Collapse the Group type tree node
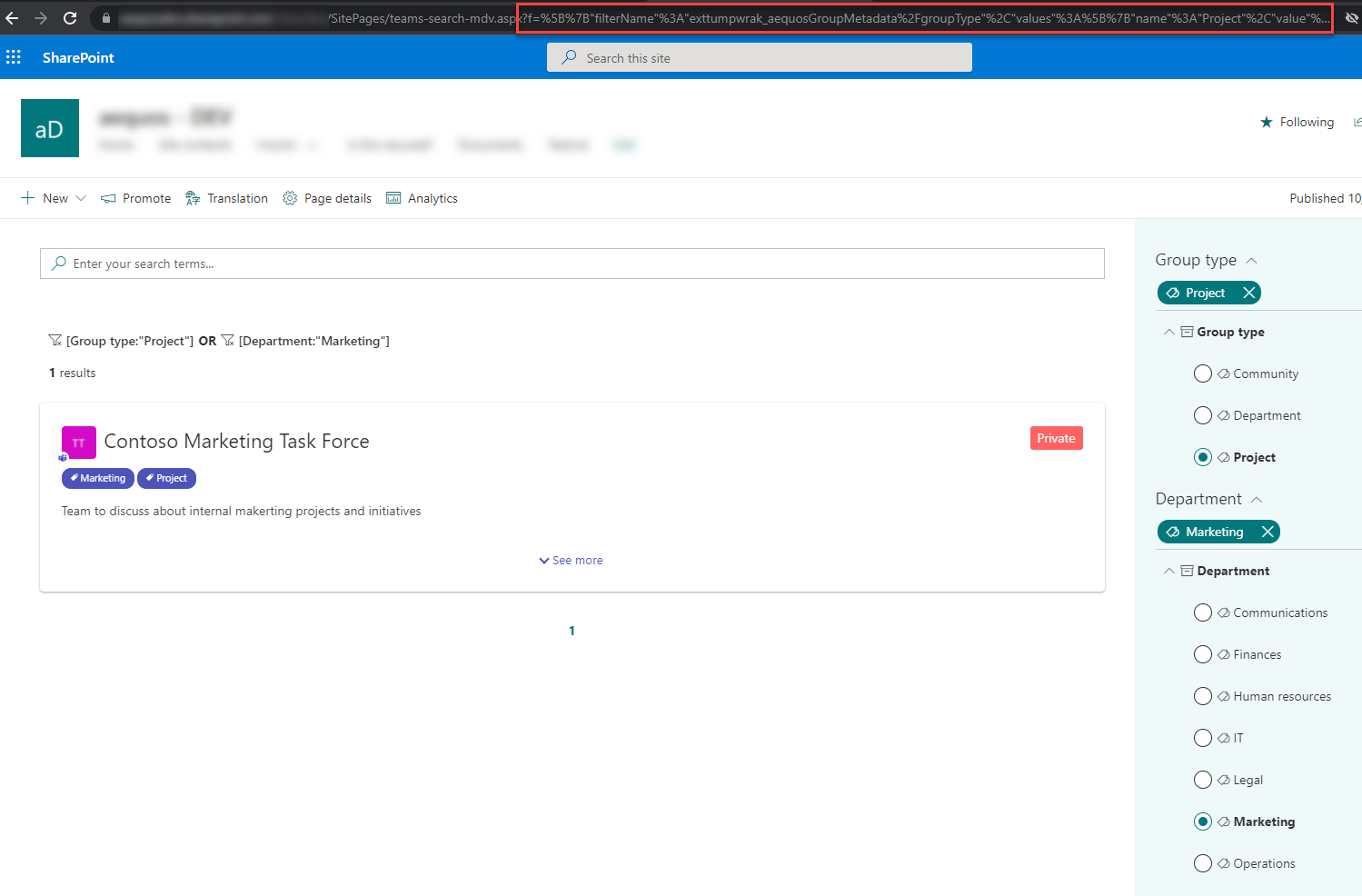 1169,332
